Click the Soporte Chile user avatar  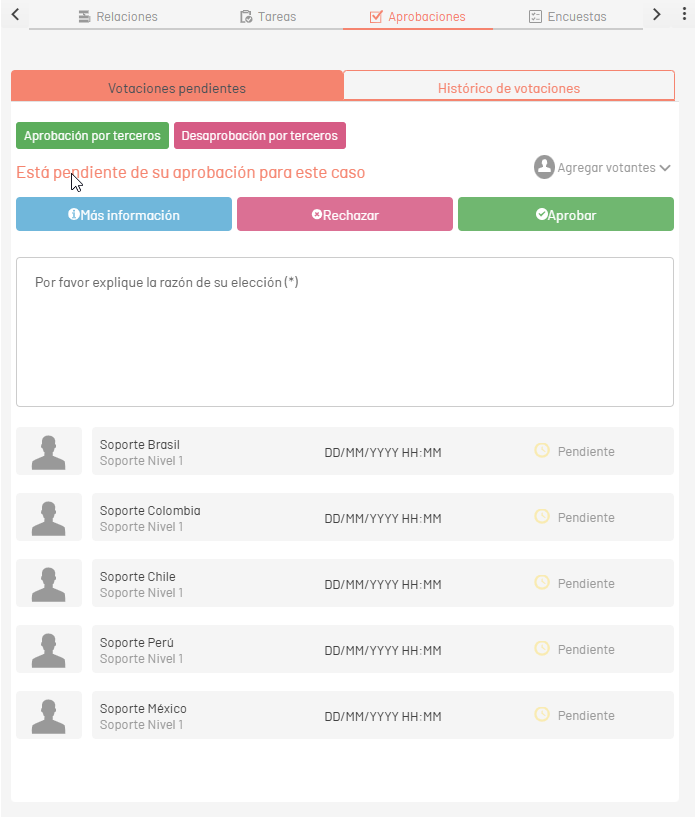48,584
